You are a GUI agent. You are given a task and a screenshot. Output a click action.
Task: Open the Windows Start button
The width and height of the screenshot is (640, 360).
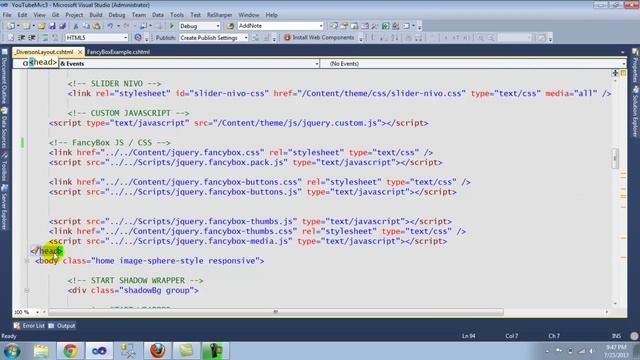coord(11,351)
